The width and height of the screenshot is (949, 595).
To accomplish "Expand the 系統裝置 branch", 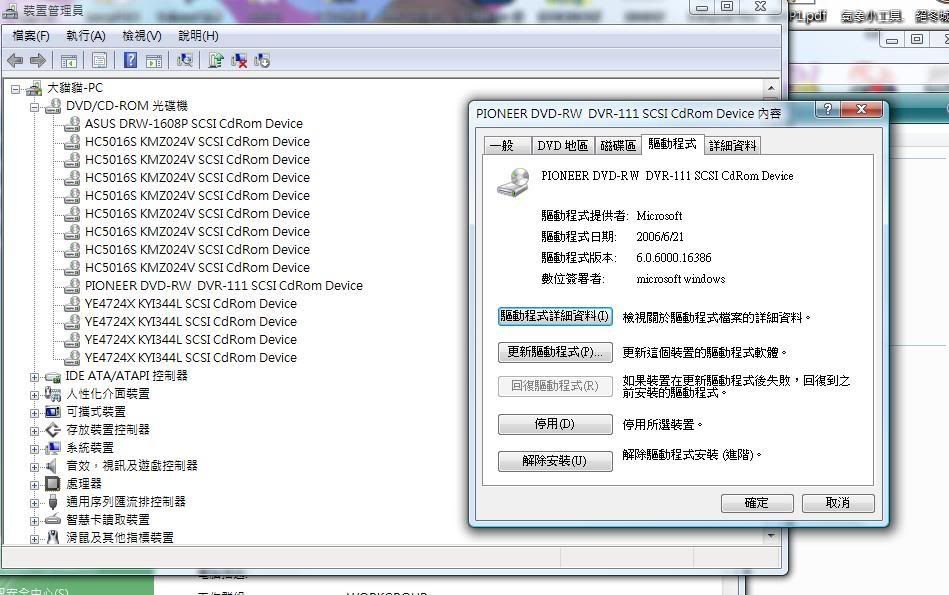I will pyautogui.click(x=34, y=449).
